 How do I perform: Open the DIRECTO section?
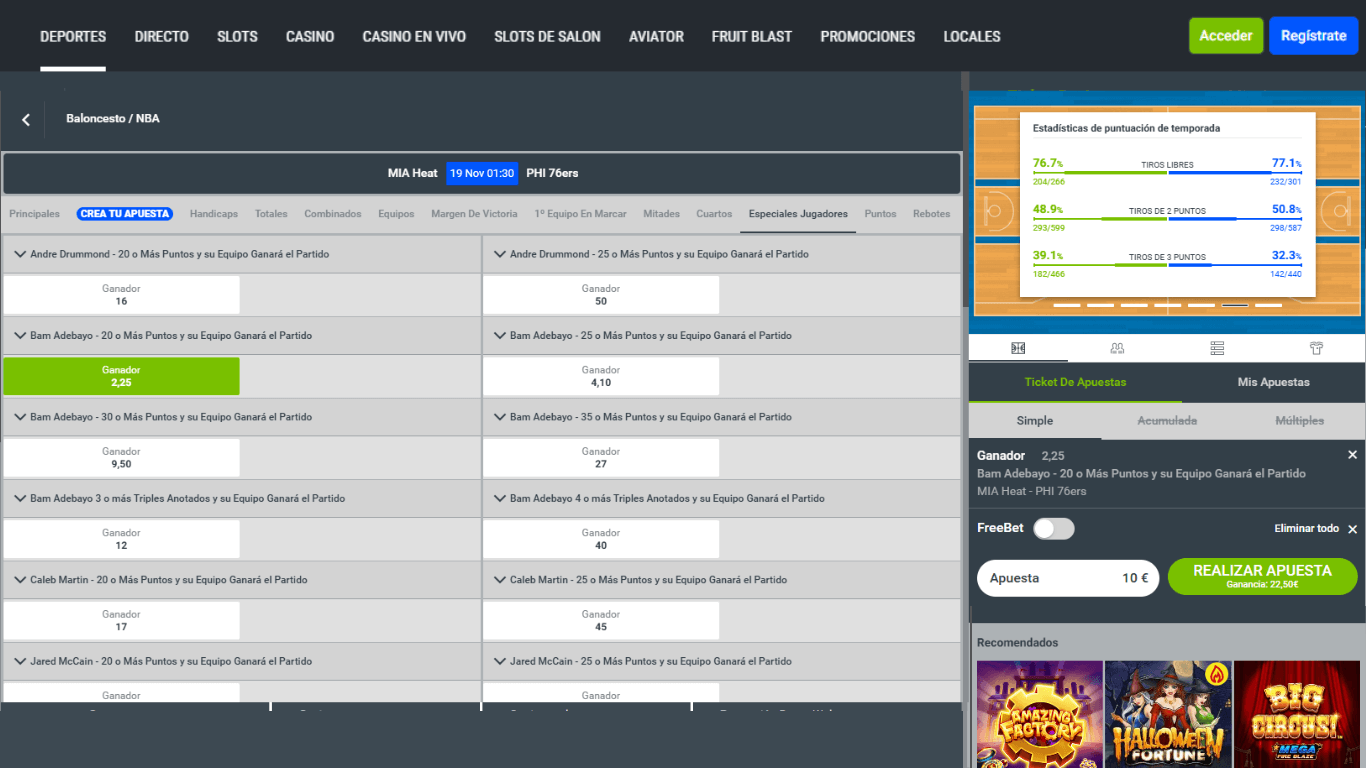tap(162, 36)
